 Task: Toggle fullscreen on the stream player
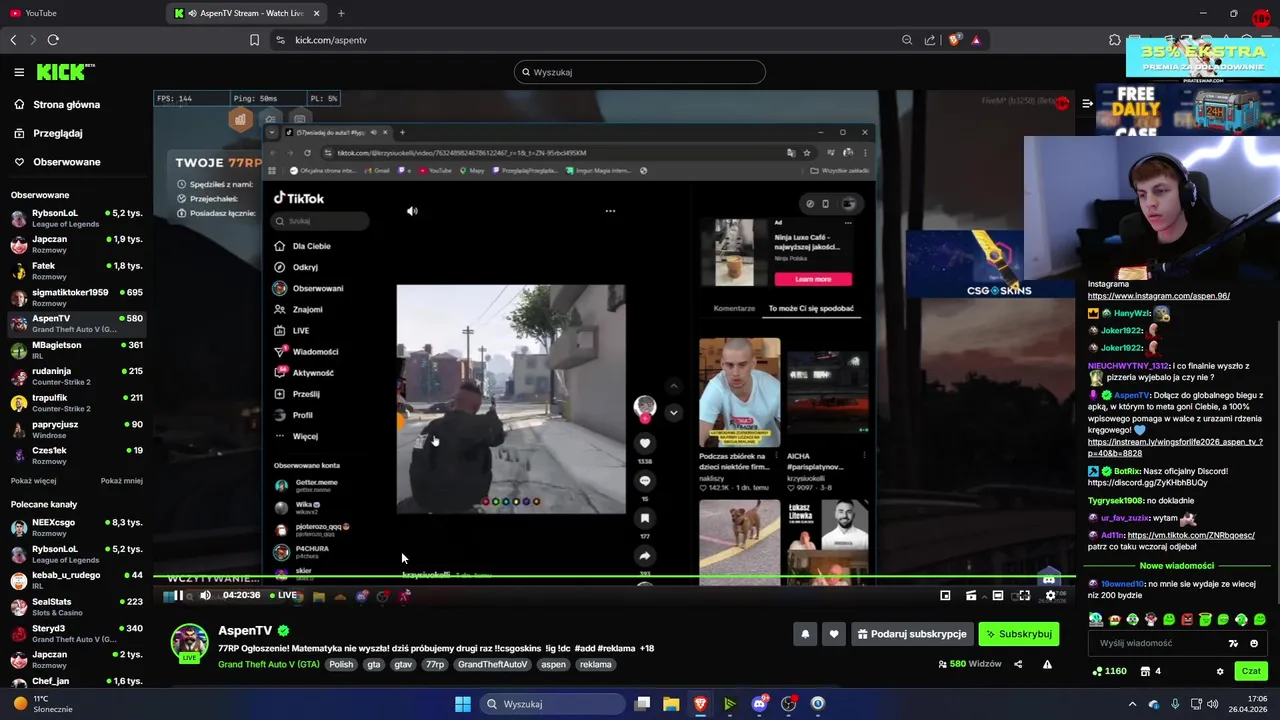coord(1024,596)
